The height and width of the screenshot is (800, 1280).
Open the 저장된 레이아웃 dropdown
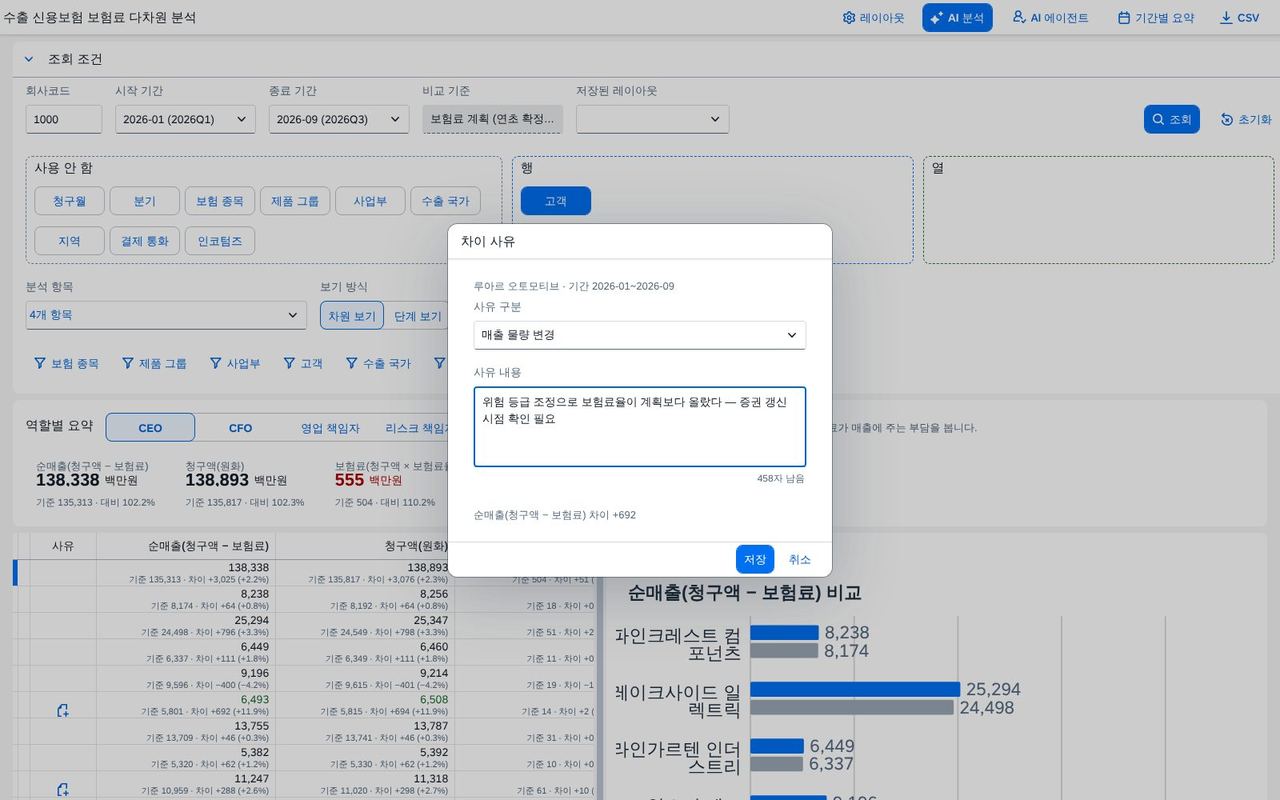click(x=652, y=119)
